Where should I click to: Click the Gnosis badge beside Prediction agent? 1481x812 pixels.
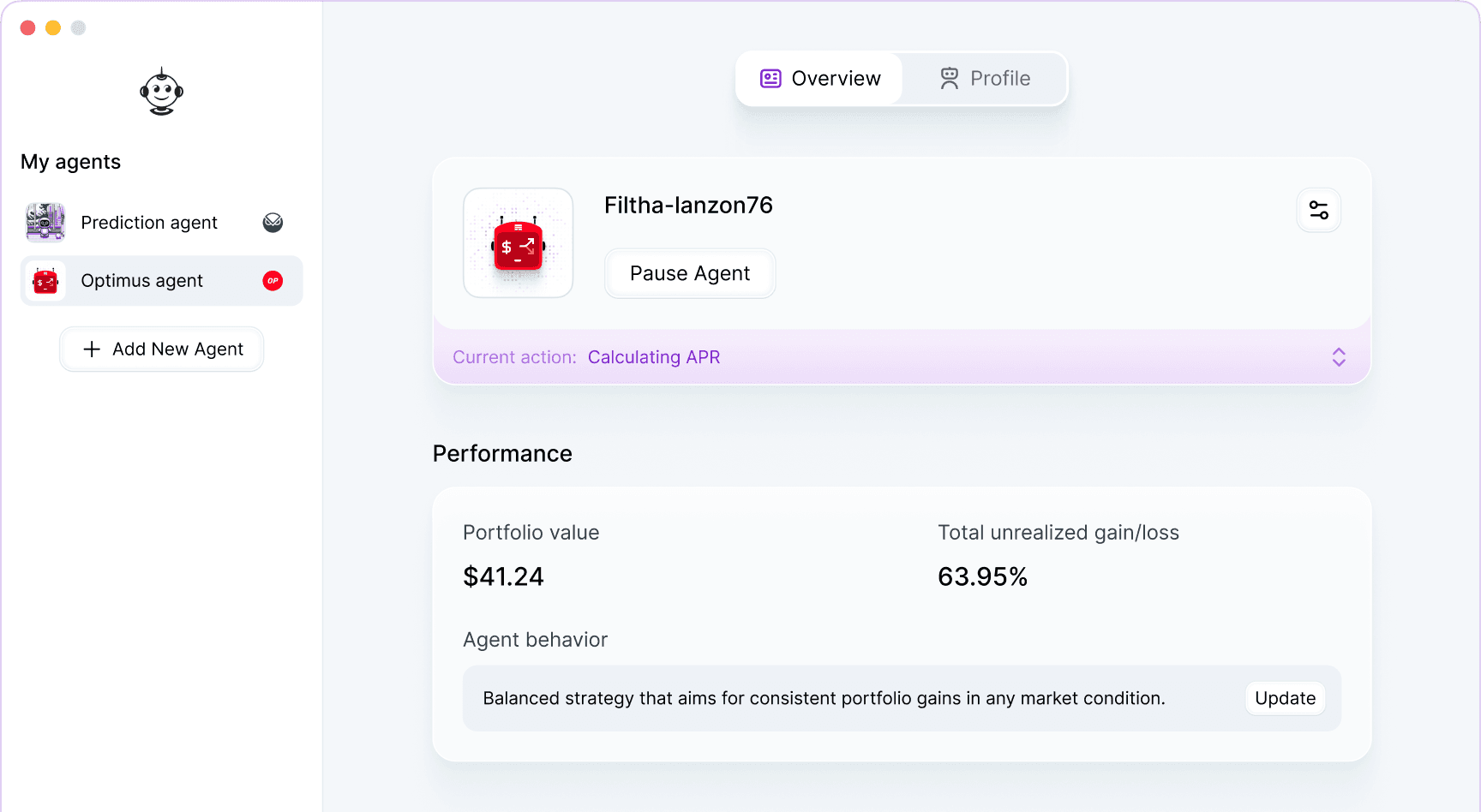click(x=273, y=223)
